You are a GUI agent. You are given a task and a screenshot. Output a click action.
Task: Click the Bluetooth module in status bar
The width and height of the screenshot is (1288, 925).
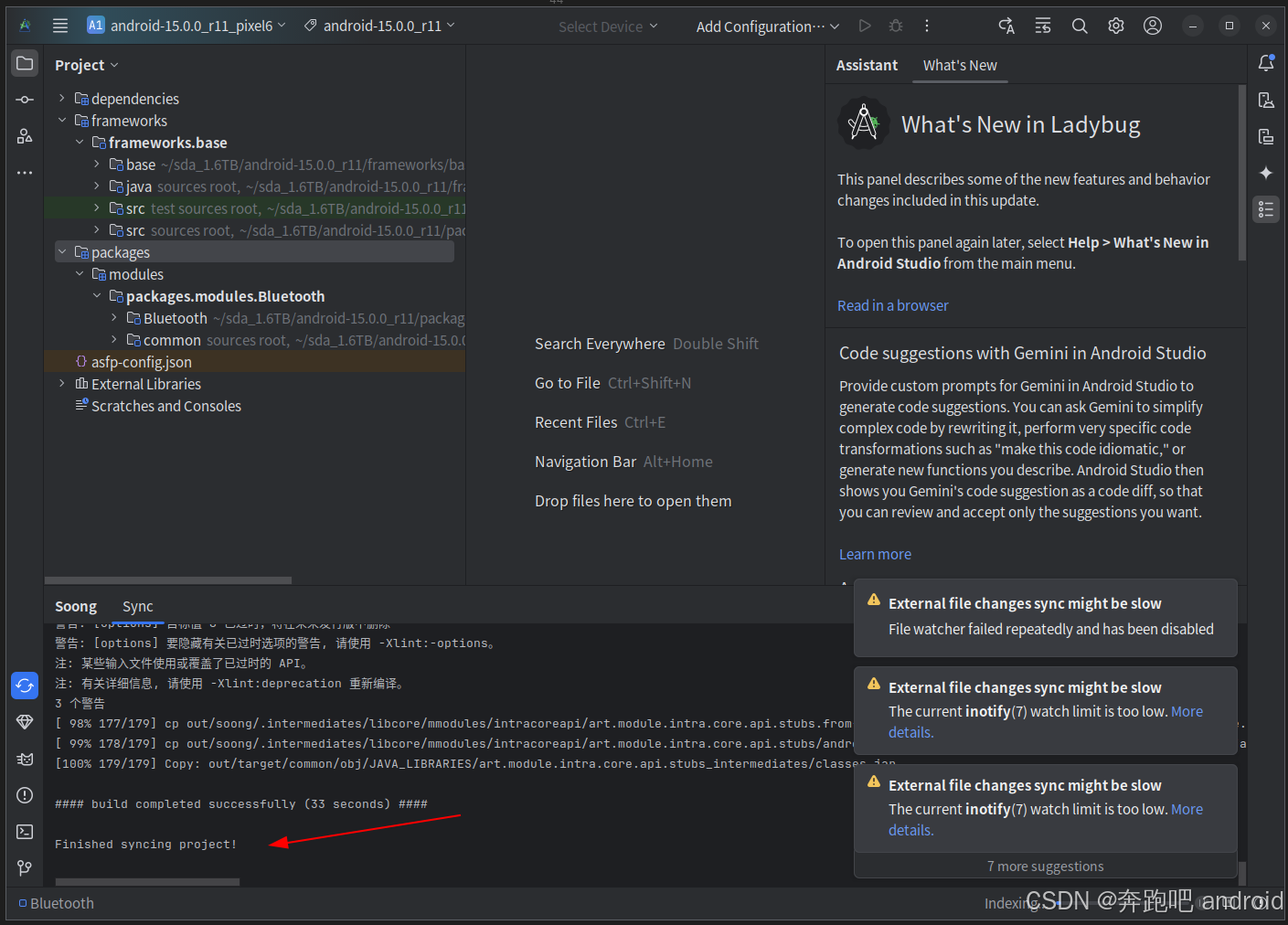(56, 903)
